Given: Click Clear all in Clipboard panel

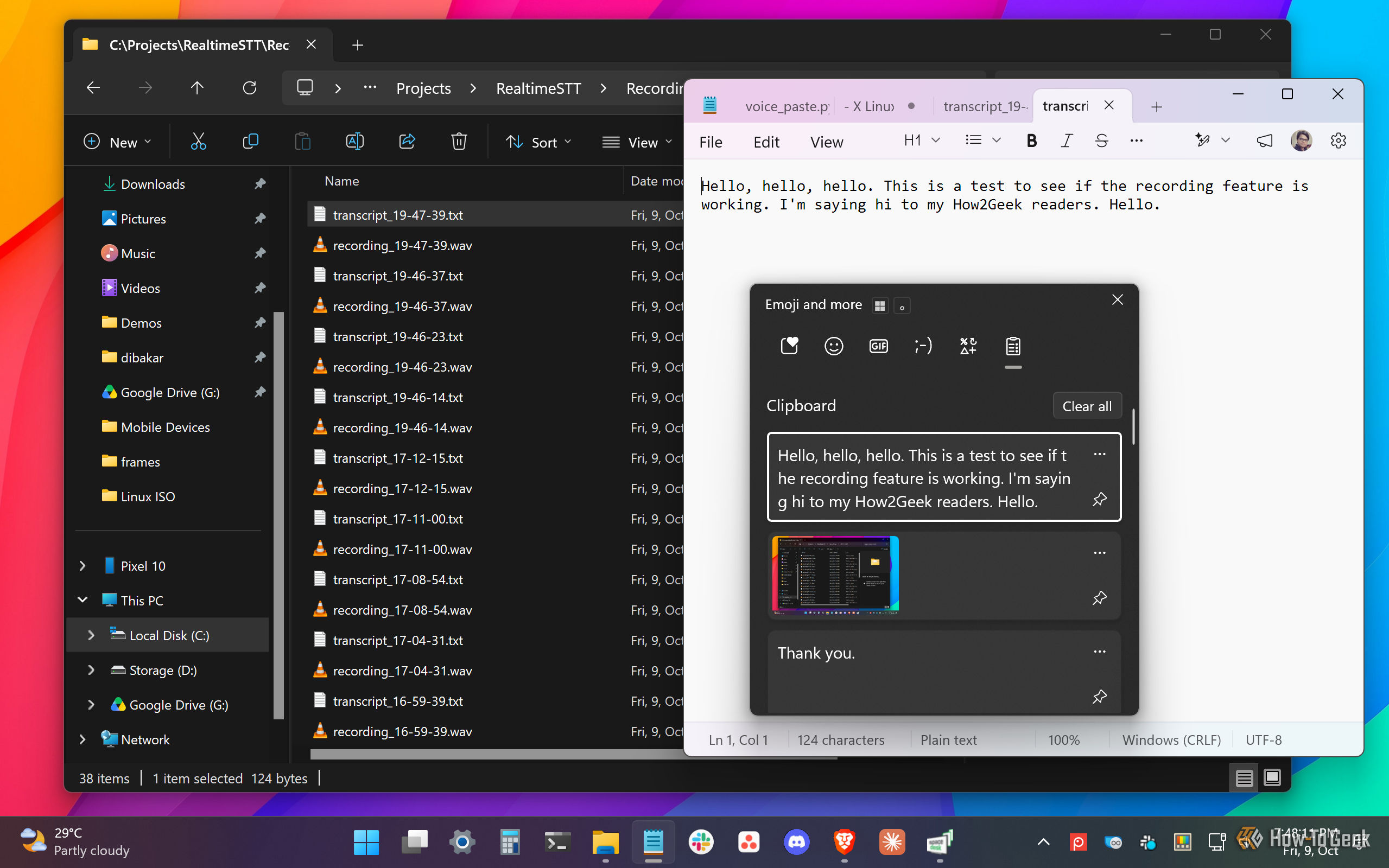Looking at the screenshot, I should coord(1086,406).
